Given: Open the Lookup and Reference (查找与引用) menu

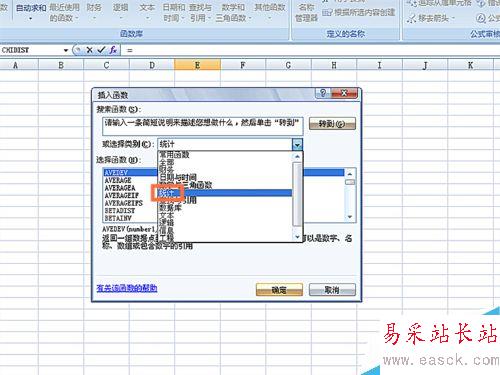Looking at the screenshot, I should click(x=200, y=12).
